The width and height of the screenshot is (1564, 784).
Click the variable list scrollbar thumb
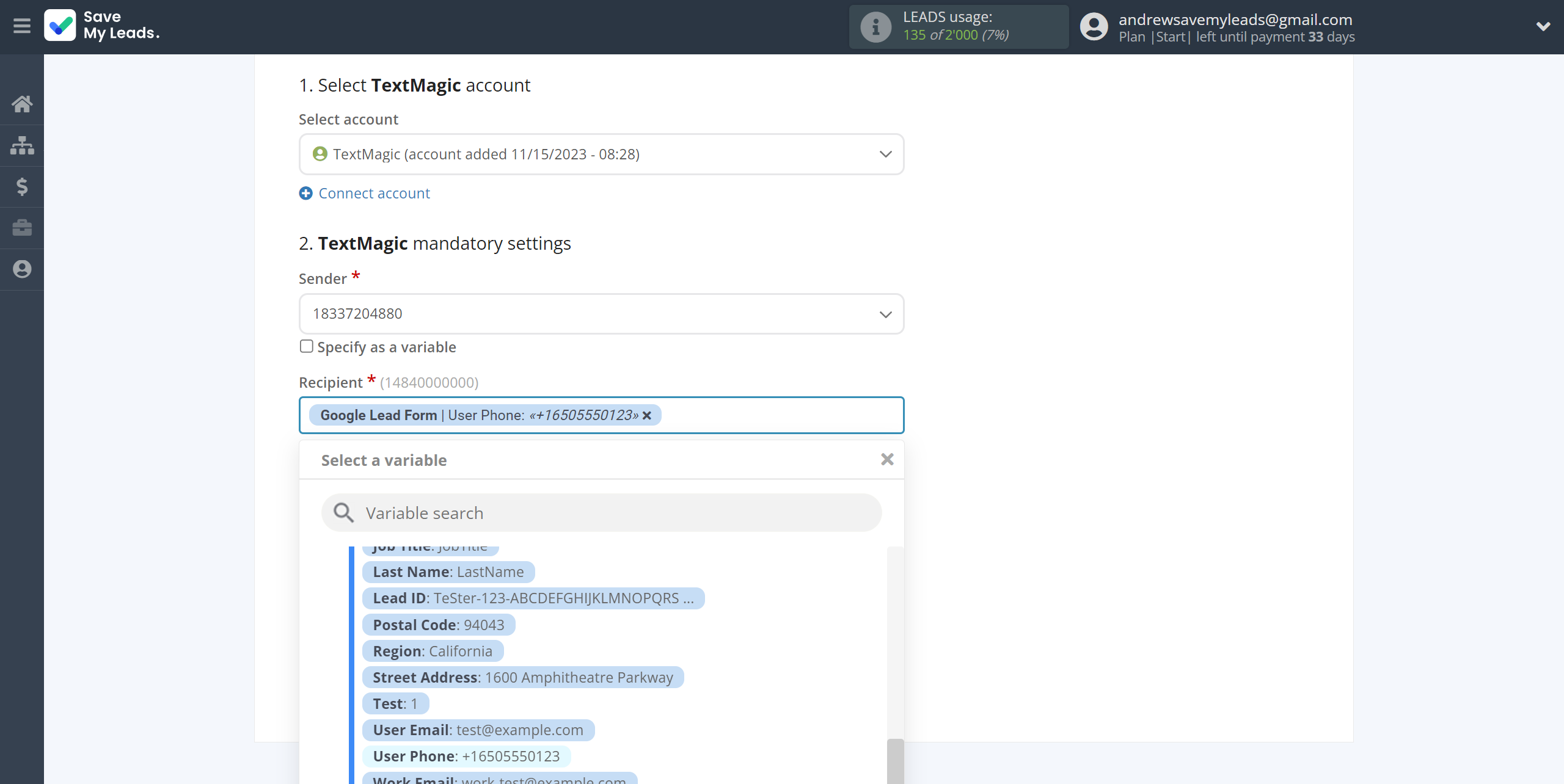pos(895,761)
